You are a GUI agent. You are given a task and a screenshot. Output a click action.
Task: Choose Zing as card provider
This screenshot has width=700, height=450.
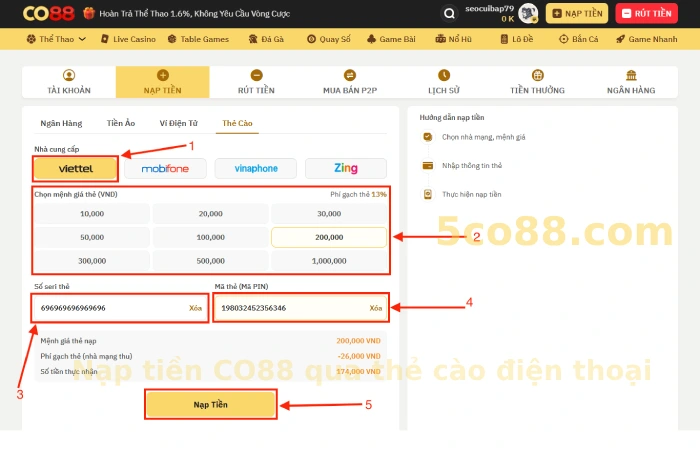click(346, 169)
